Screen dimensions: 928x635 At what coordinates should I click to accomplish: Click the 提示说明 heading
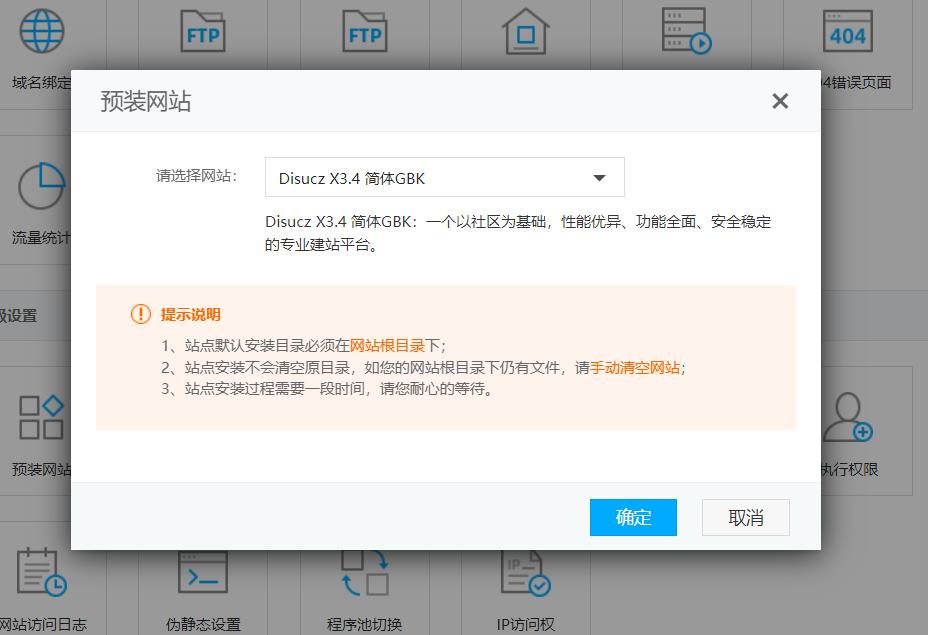point(191,314)
